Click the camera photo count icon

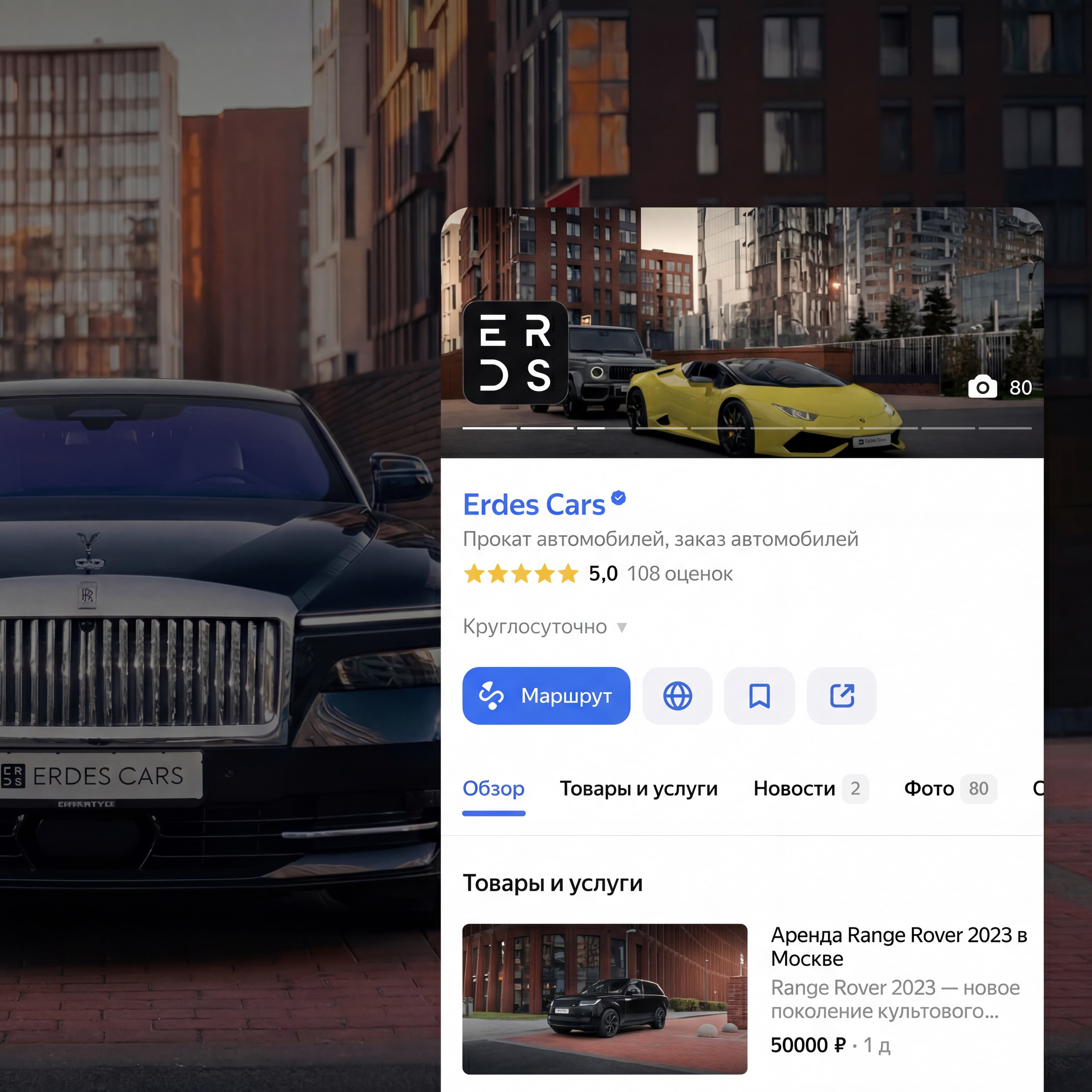(982, 387)
